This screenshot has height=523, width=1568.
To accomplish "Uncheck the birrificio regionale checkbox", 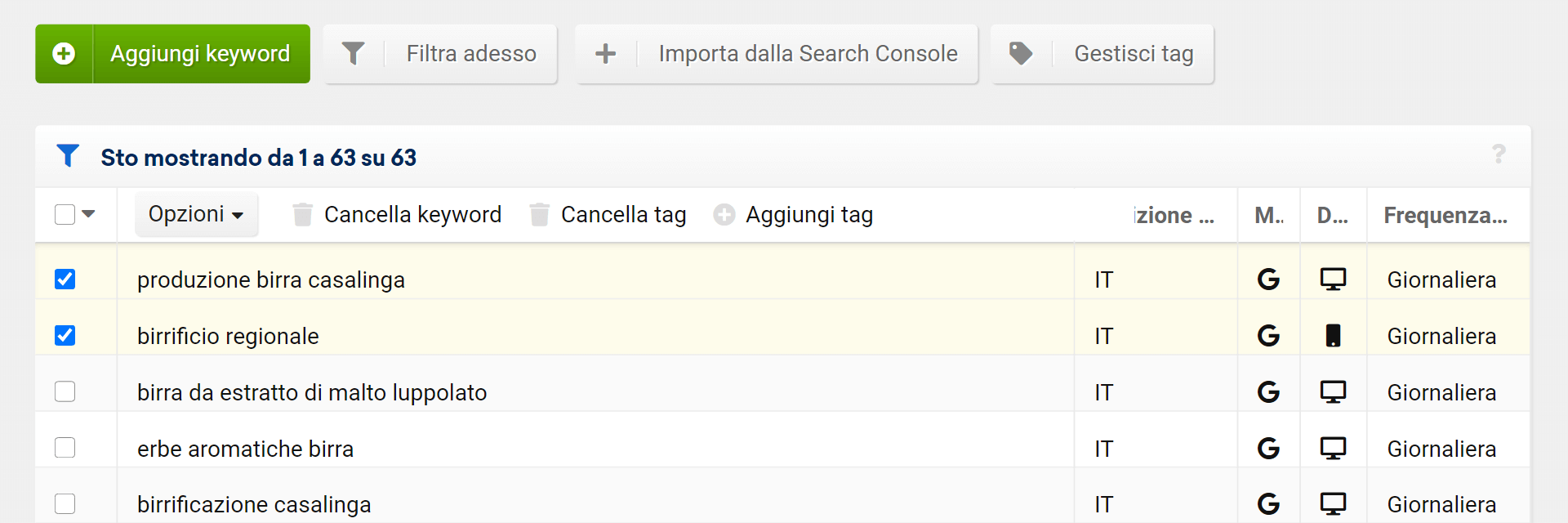I will tap(65, 336).
